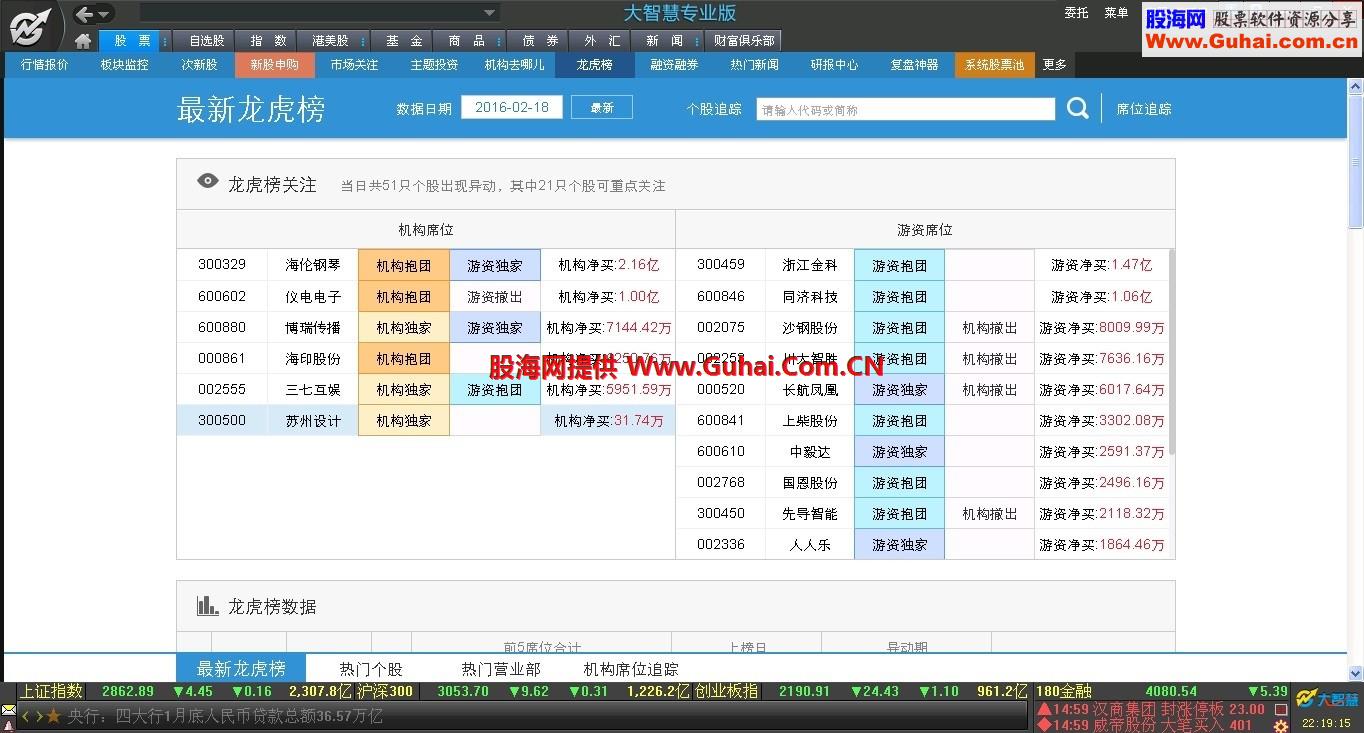Image resolution: width=1364 pixels, height=733 pixels.
Task: Open 系统股票池 orange tab
Action: (994, 65)
